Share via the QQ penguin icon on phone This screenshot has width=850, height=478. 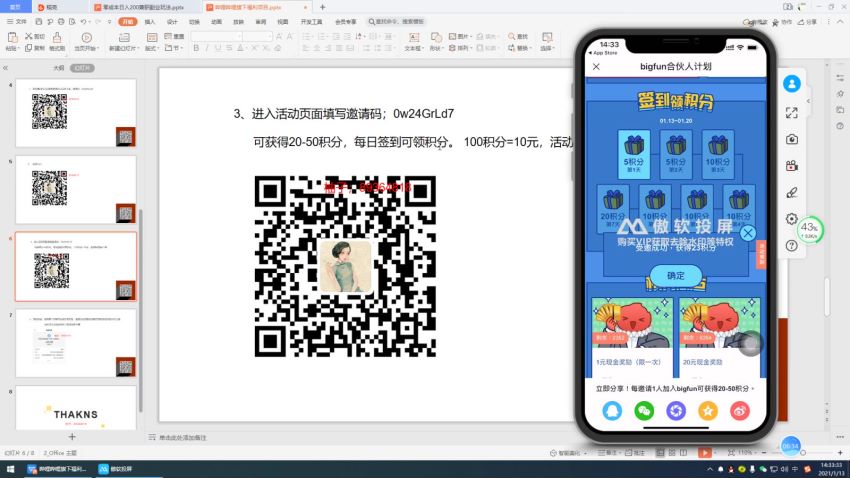point(612,411)
